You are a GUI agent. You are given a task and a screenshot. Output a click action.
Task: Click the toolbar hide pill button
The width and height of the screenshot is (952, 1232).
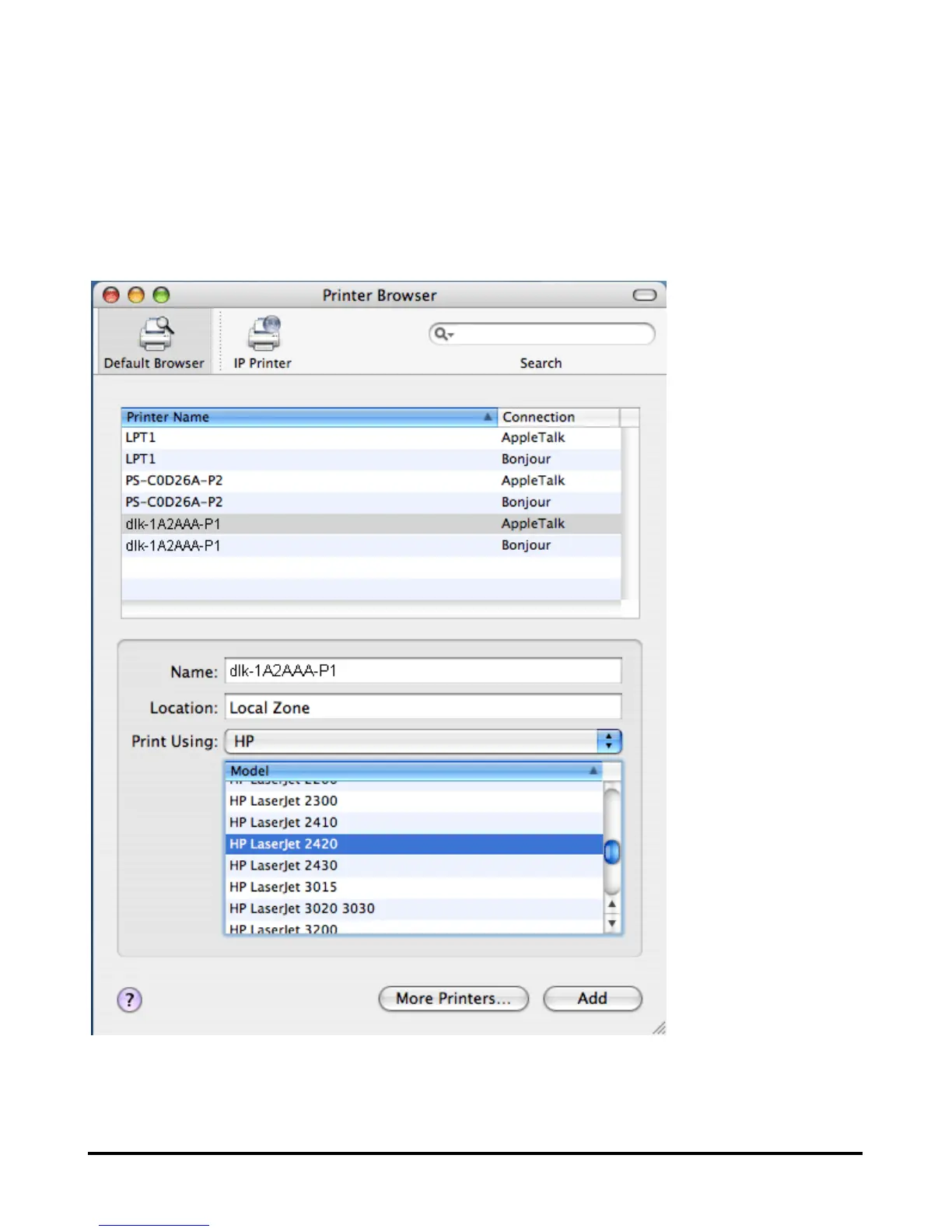tap(645, 295)
